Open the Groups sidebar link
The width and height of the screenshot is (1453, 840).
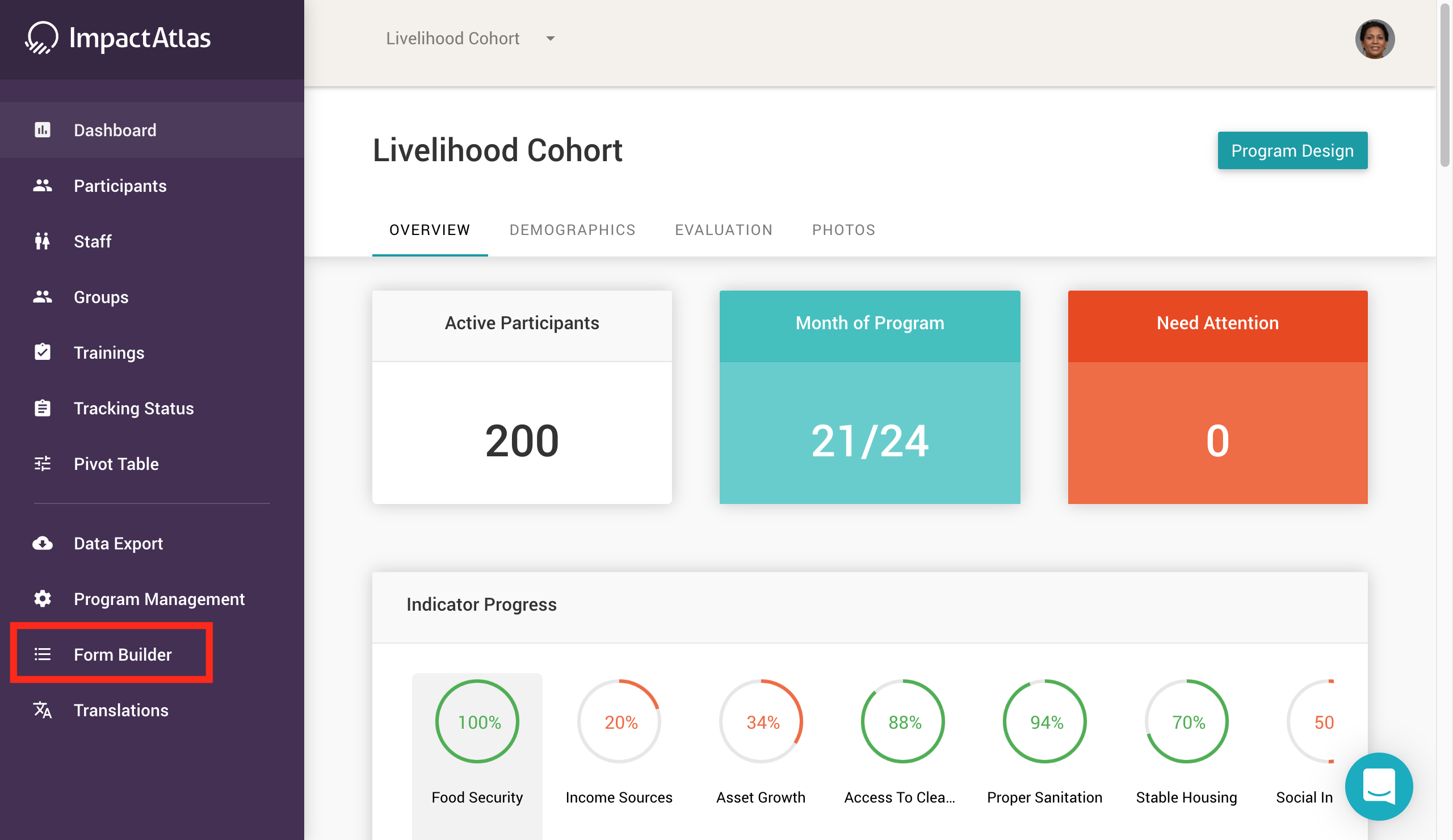[x=101, y=297]
